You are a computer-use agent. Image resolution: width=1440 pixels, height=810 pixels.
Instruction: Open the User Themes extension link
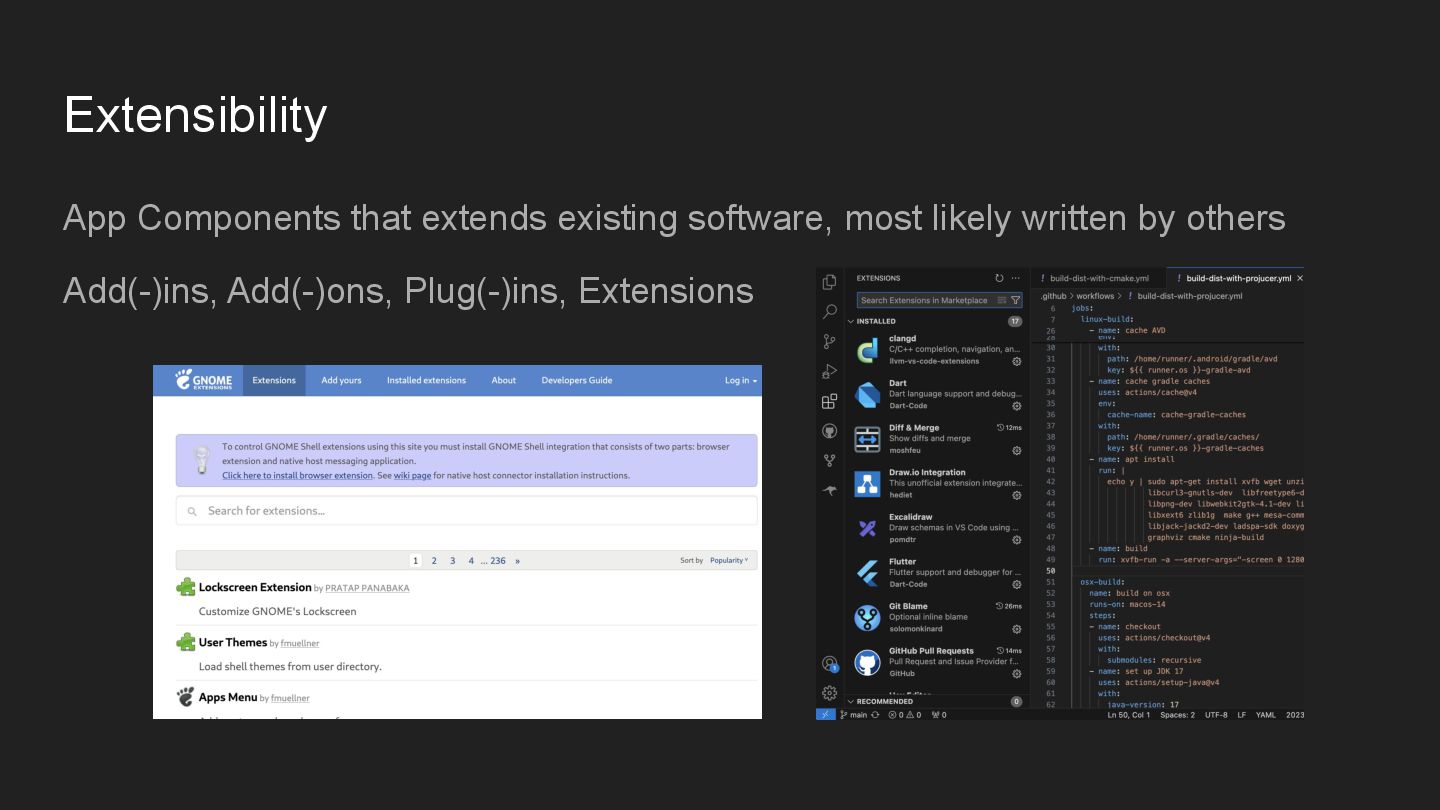pyautogui.click(x=233, y=642)
